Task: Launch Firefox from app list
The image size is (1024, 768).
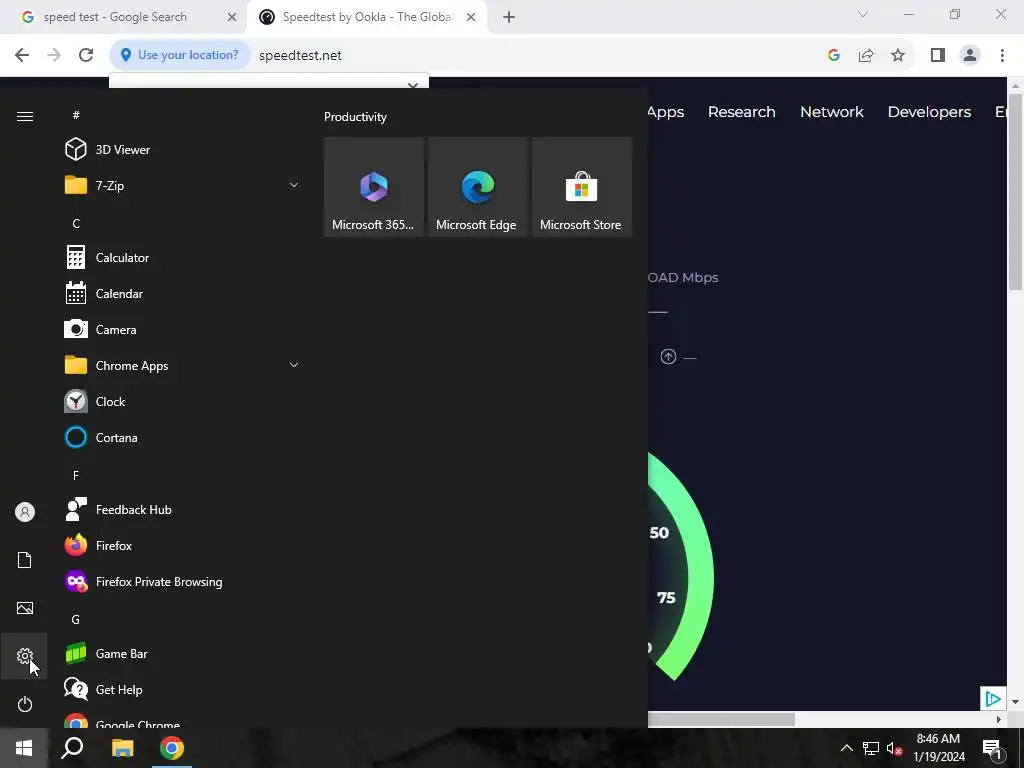Action: (181, 545)
